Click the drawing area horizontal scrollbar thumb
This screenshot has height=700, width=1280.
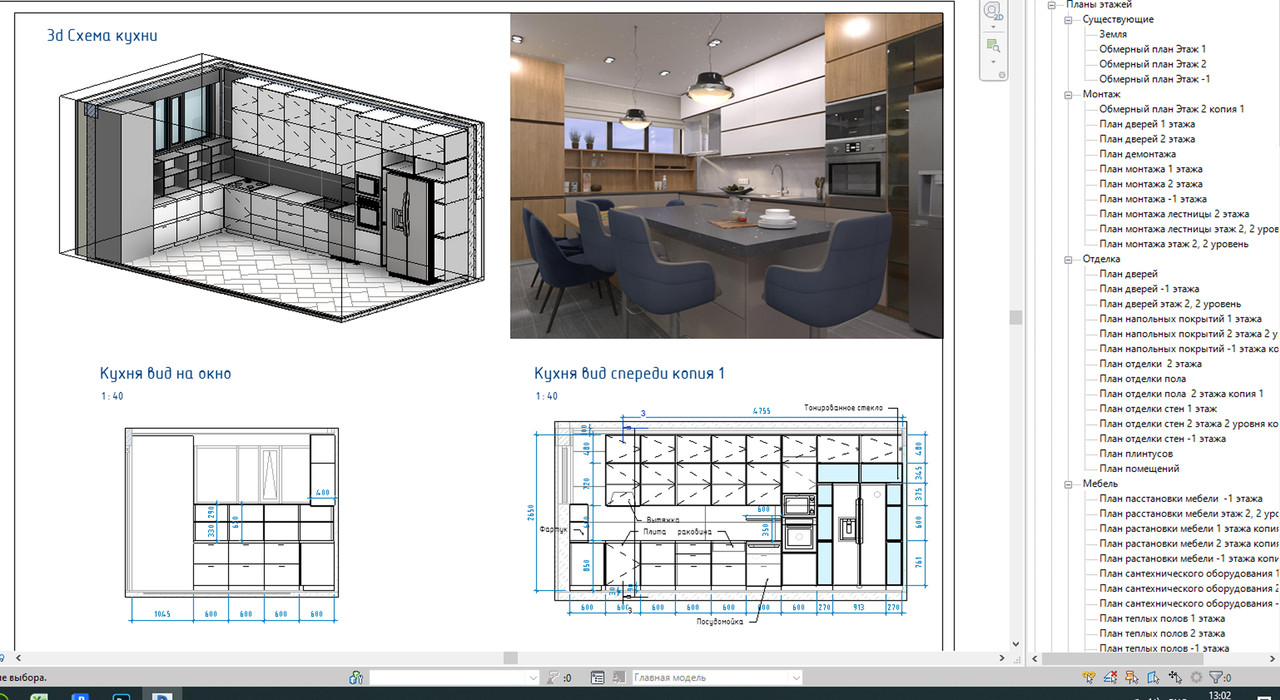510,658
